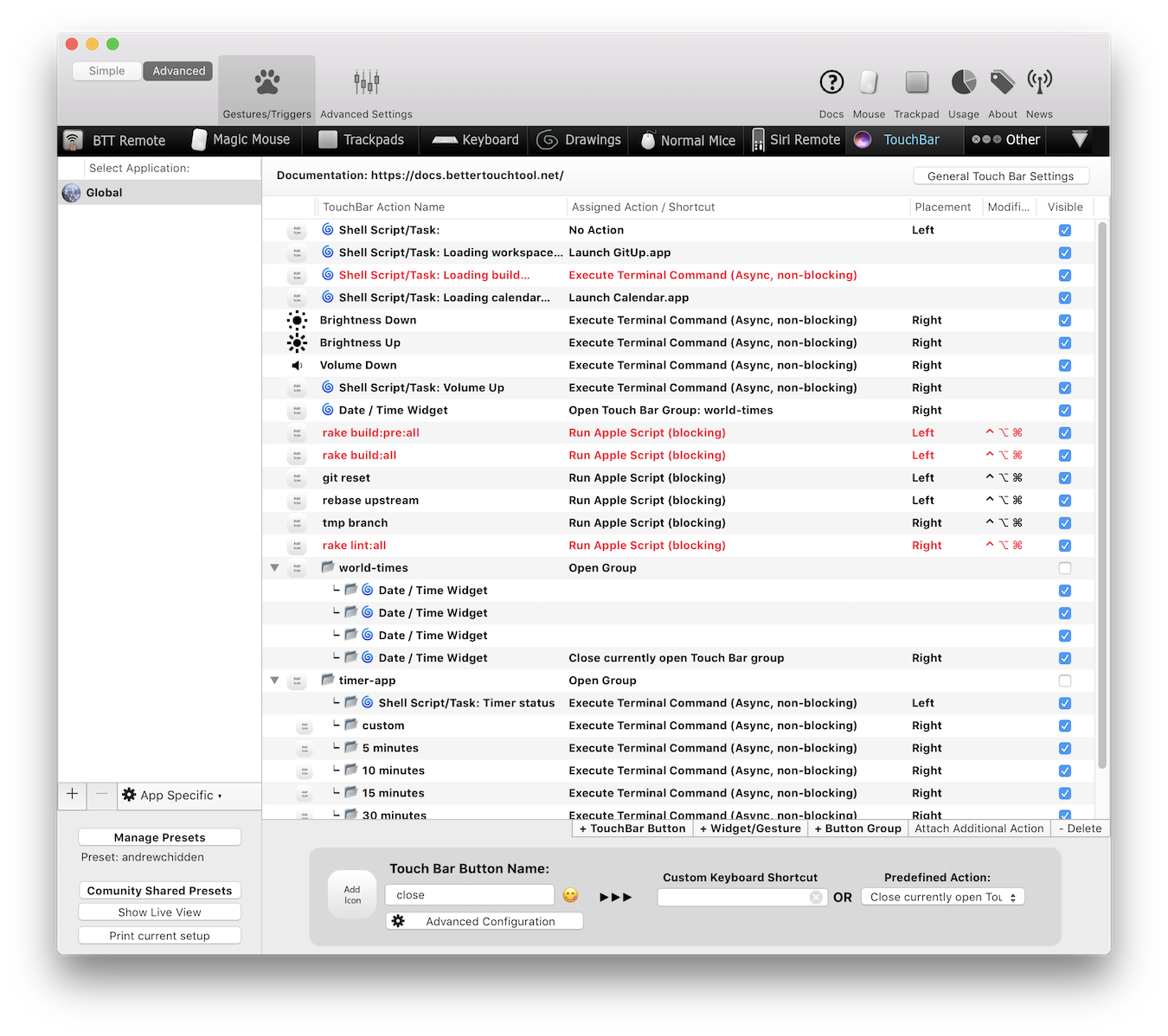Collapse the world-times group

pyautogui.click(x=274, y=568)
